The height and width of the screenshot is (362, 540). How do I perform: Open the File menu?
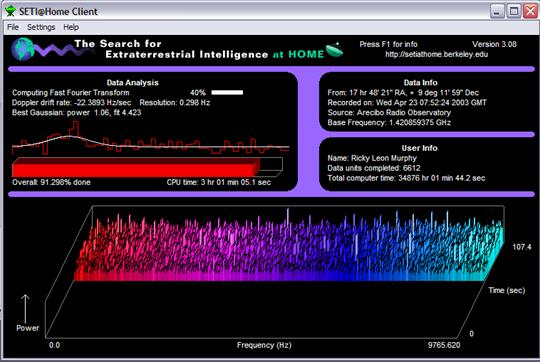(13, 27)
